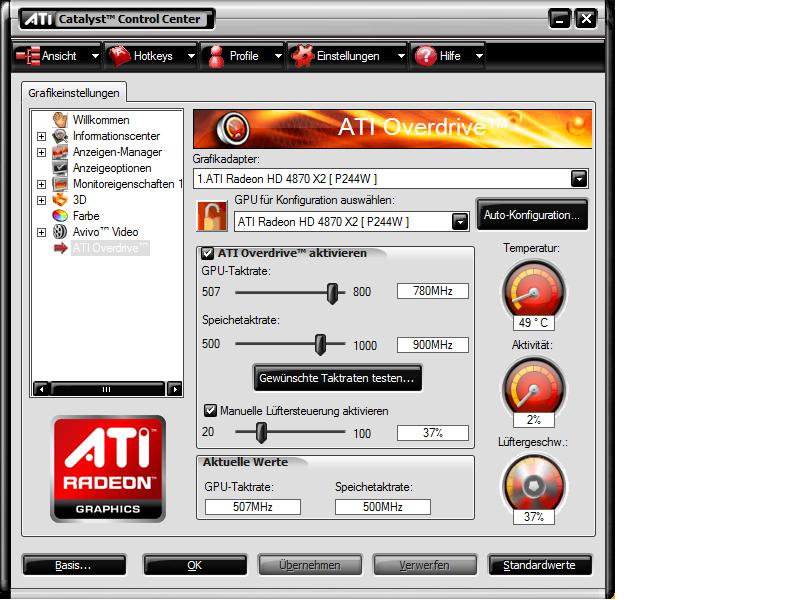Click the padlock unlock icon

212,216
